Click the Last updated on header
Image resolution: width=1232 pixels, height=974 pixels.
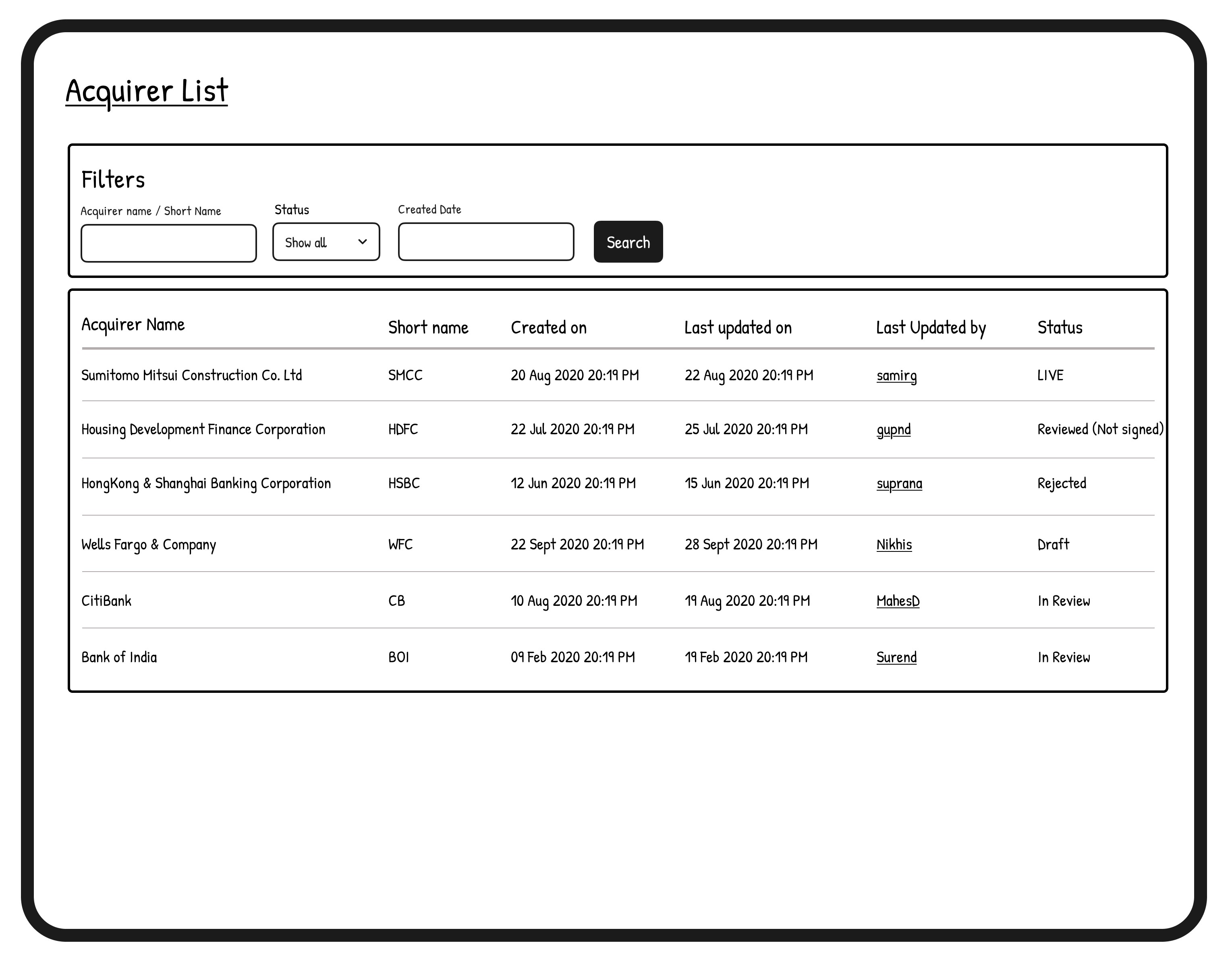738,328
